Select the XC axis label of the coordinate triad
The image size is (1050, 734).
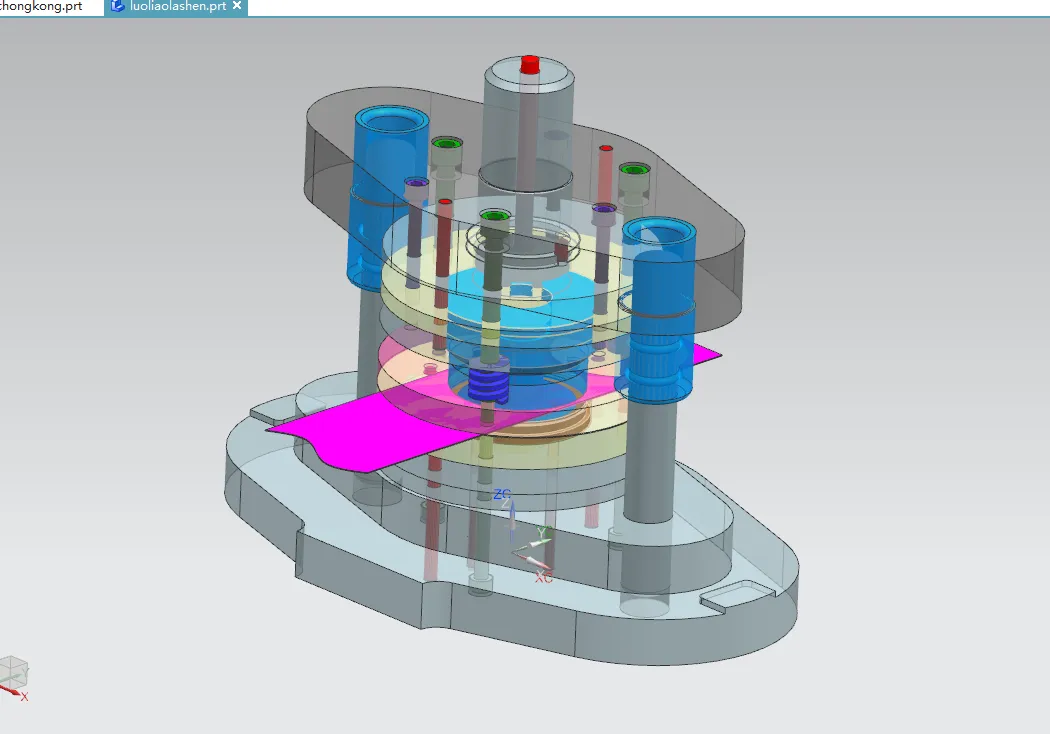[x=544, y=577]
